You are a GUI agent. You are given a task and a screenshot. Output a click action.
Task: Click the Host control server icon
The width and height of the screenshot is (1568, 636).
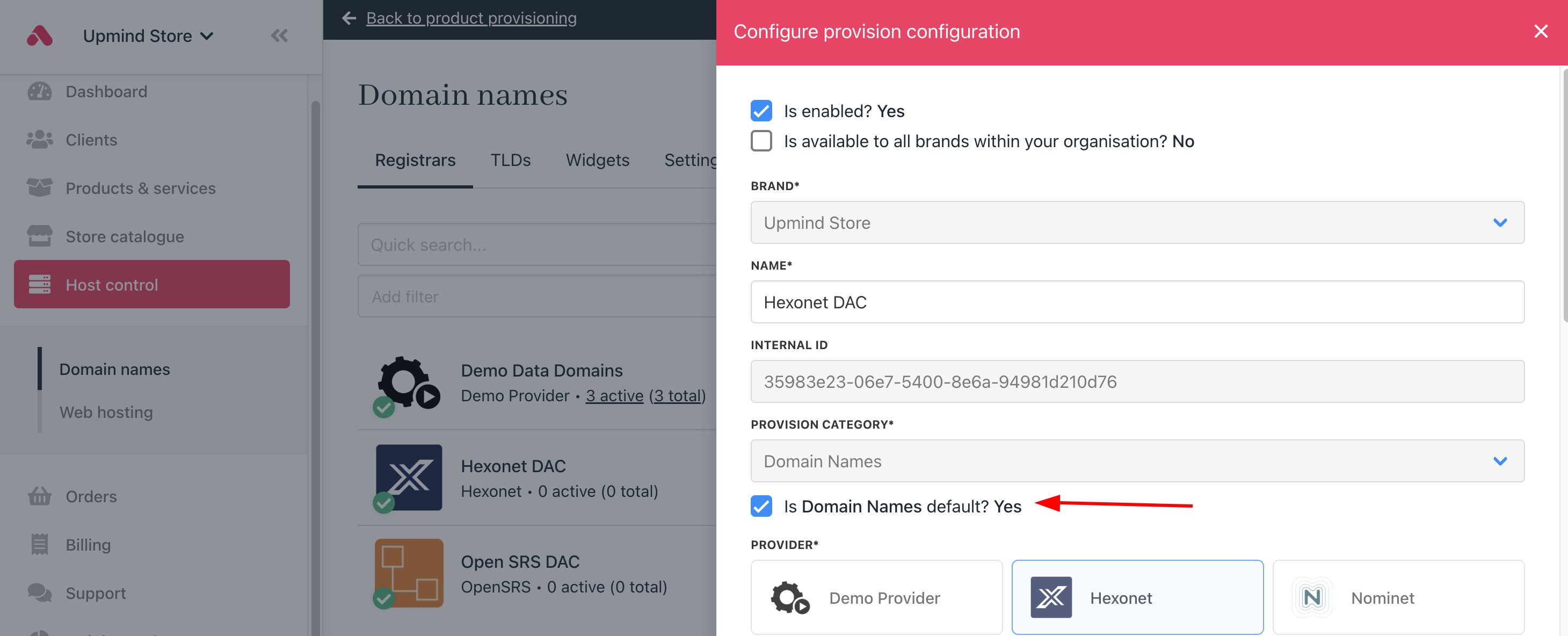pyautogui.click(x=40, y=284)
